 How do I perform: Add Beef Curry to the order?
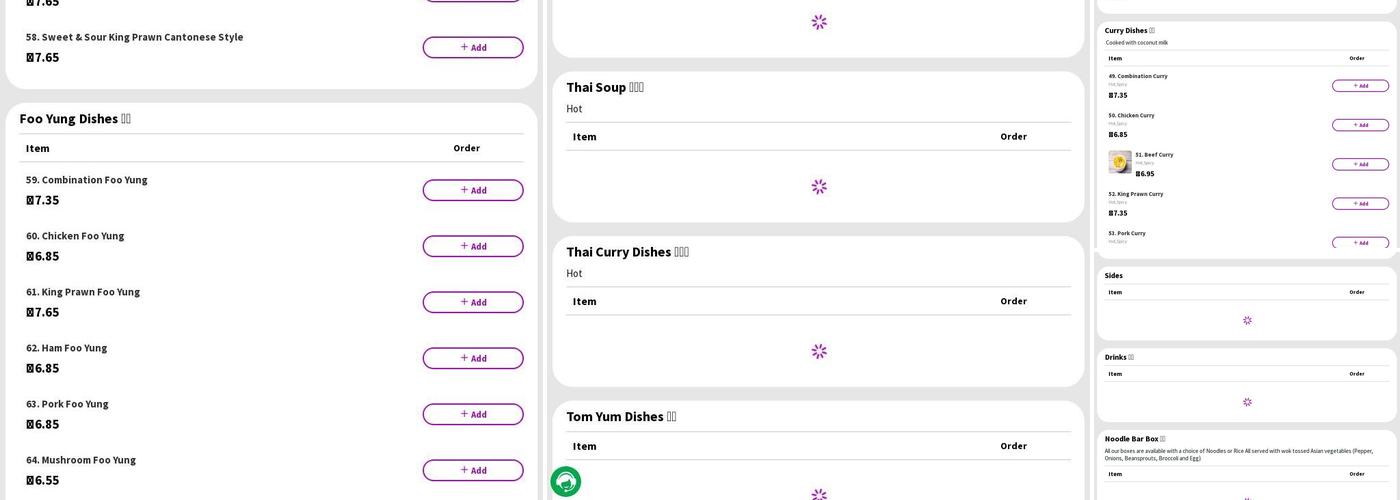click(x=1360, y=164)
